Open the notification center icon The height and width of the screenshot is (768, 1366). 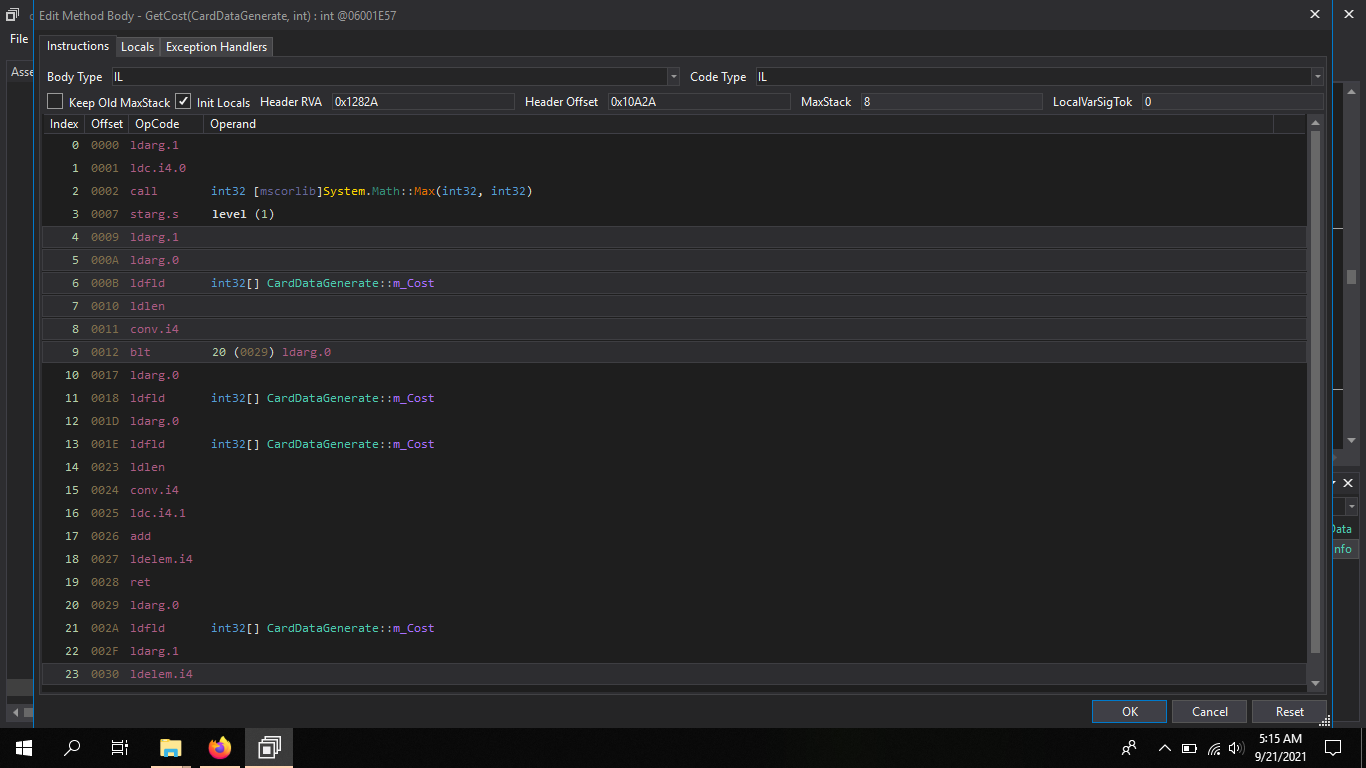click(1332, 748)
